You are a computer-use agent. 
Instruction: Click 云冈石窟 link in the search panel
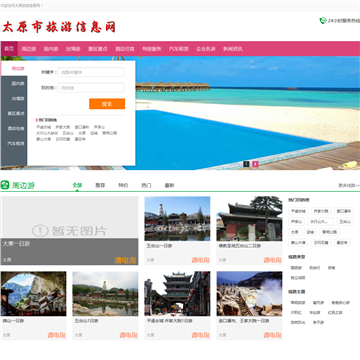[x=63, y=139]
